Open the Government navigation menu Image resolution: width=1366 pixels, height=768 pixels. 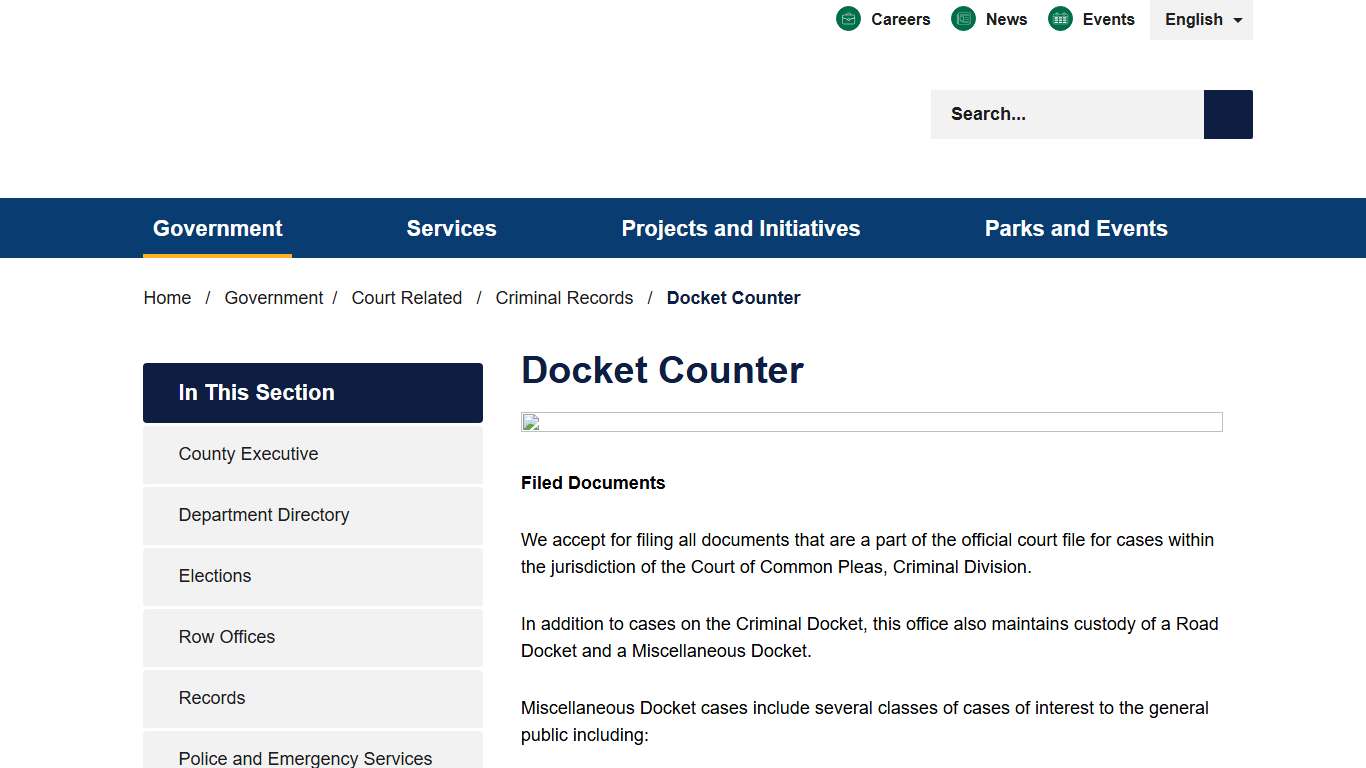pos(217,228)
